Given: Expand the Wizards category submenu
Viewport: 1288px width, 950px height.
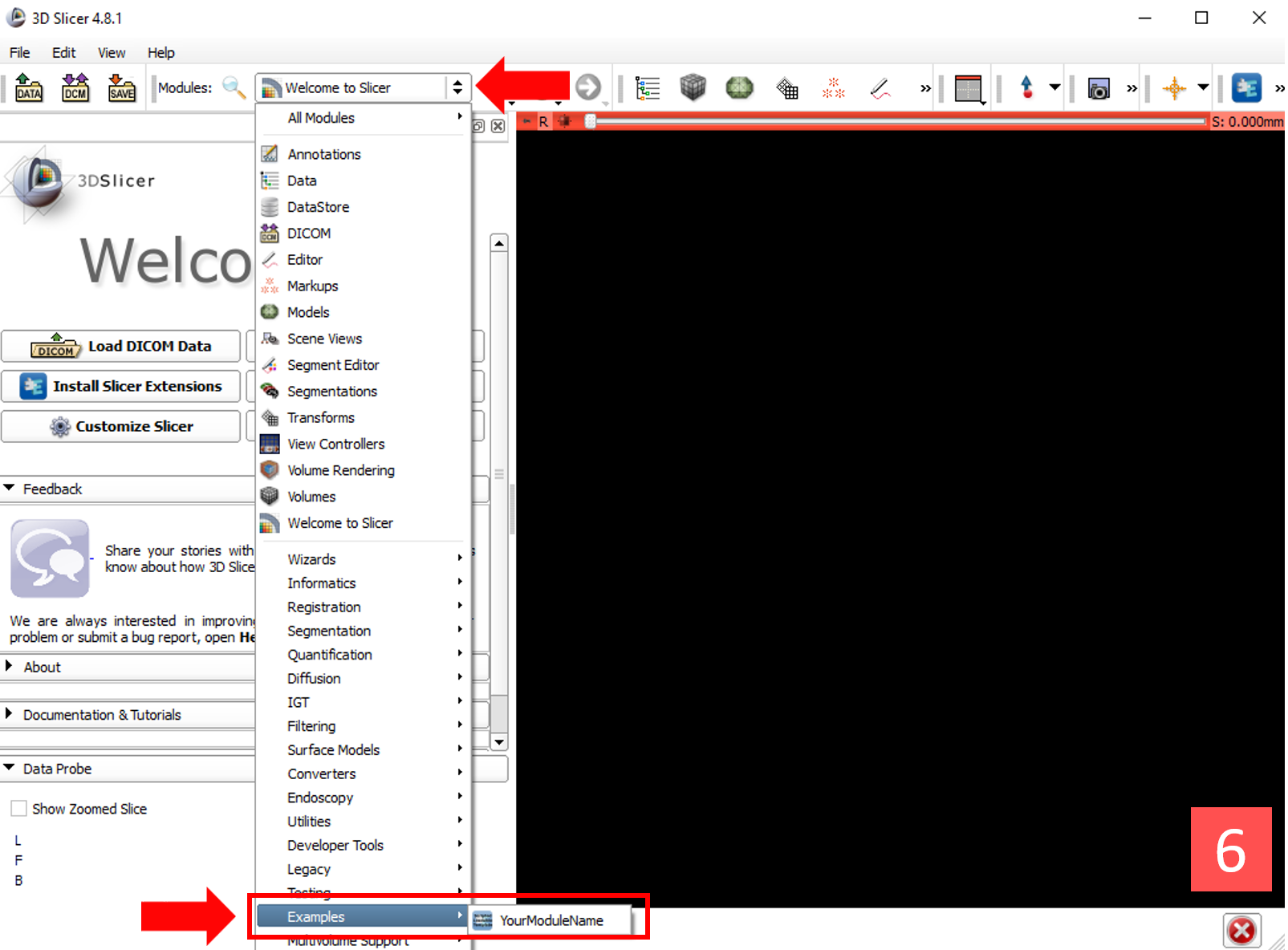Looking at the screenshot, I should click(x=363, y=559).
